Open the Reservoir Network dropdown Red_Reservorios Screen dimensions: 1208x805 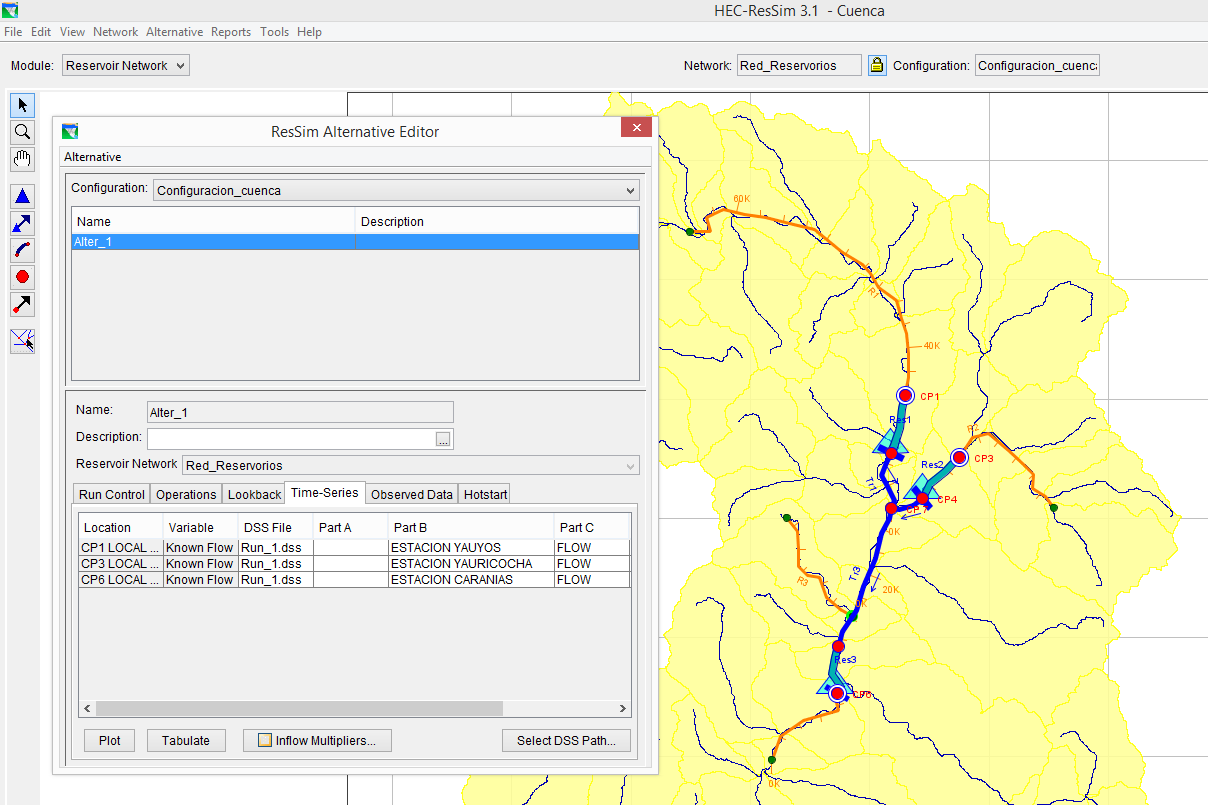click(410, 465)
